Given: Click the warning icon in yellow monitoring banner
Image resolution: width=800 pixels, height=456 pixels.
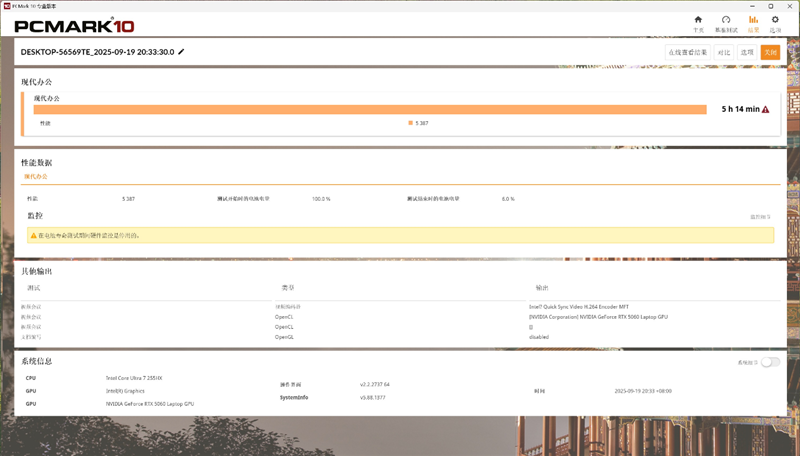Looking at the screenshot, I should click(33, 236).
